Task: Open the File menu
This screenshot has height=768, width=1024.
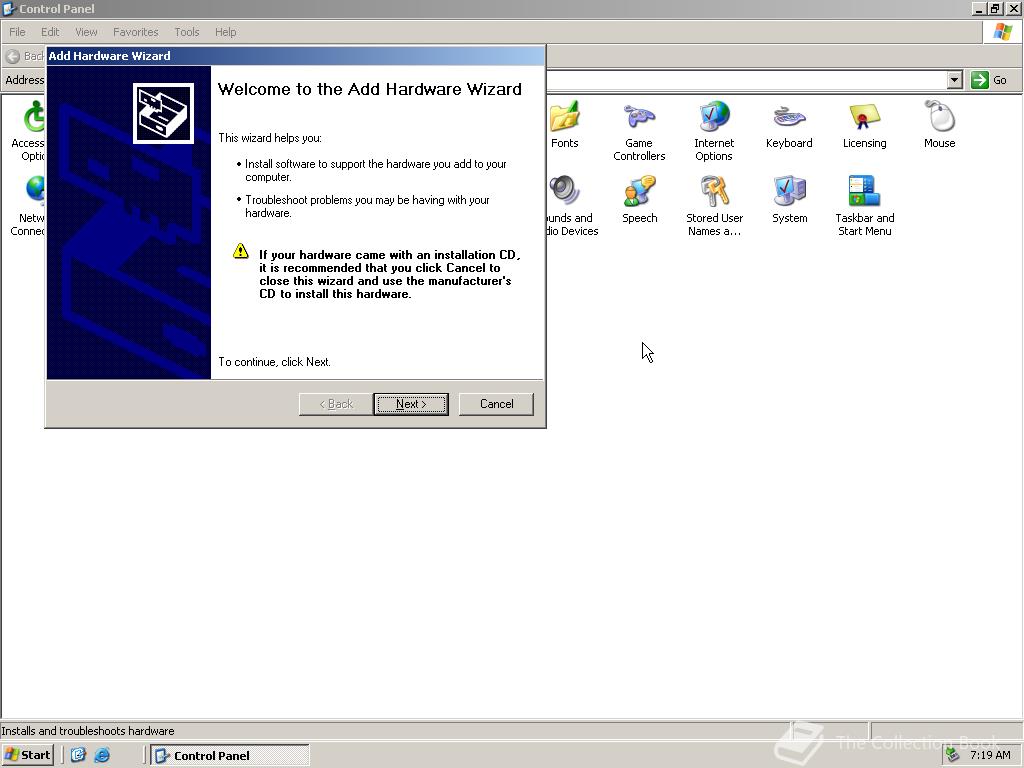Action: click(x=17, y=32)
